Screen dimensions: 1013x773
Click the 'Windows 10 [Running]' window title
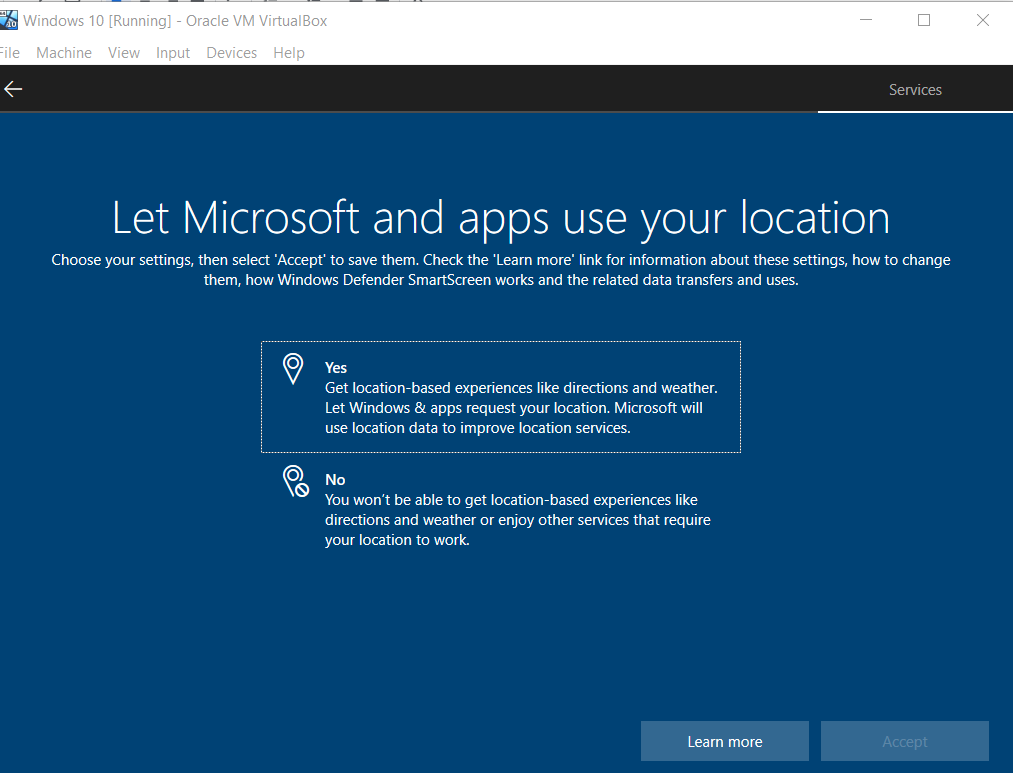click(x=175, y=21)
